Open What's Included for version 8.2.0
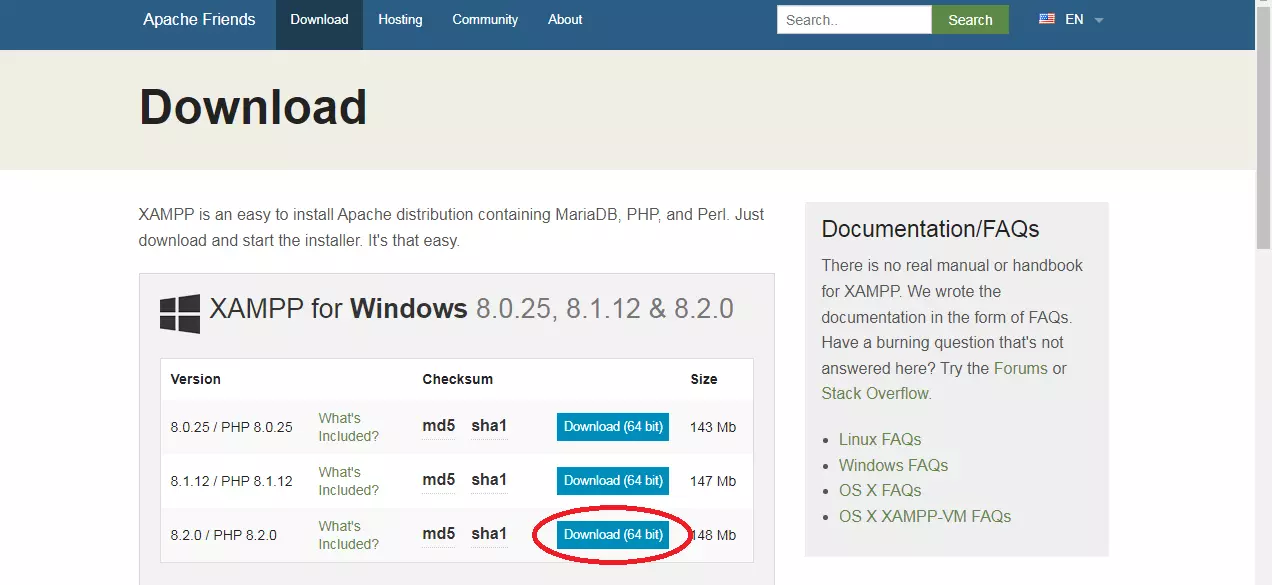Screen dimensions: 1272x585 click(349, 535)
